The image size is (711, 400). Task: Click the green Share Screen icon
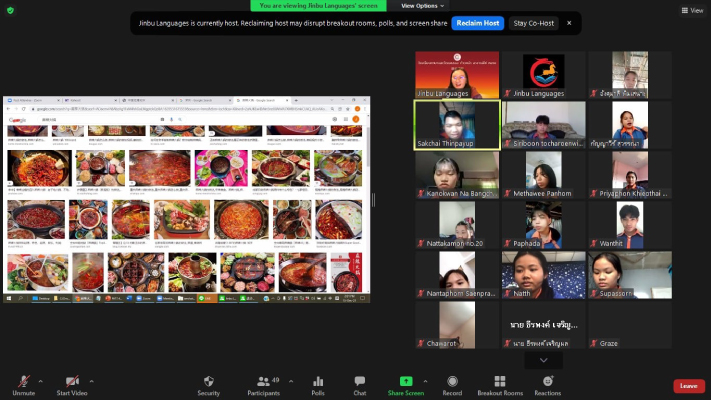click(406, 384)
